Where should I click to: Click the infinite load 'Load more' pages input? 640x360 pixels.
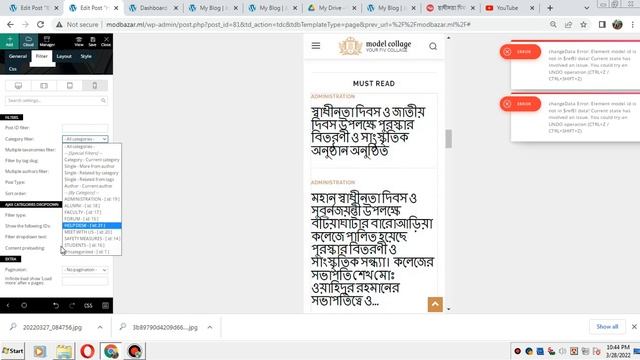pyautogui.click(x=85, y=281)
